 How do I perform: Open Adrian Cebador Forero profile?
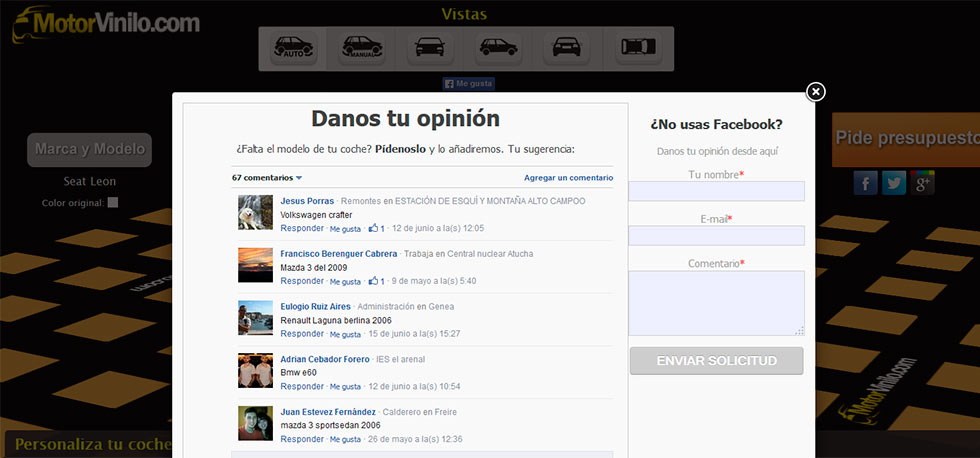click(324, 359)
